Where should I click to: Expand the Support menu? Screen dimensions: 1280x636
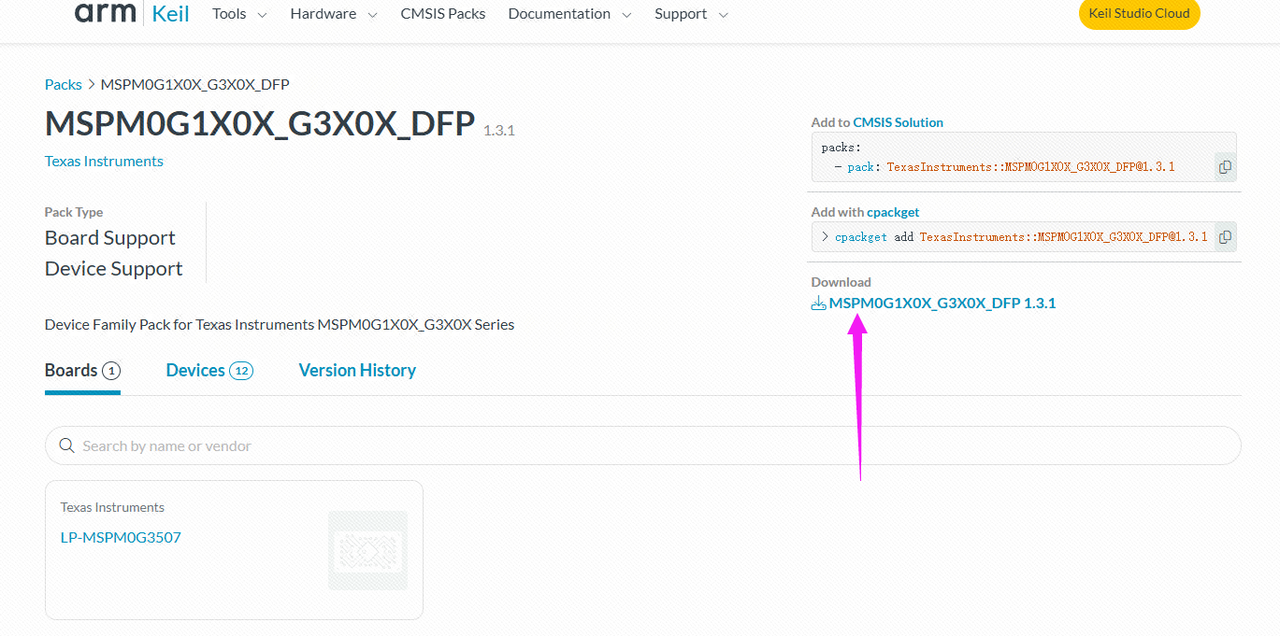pos(692,14)
